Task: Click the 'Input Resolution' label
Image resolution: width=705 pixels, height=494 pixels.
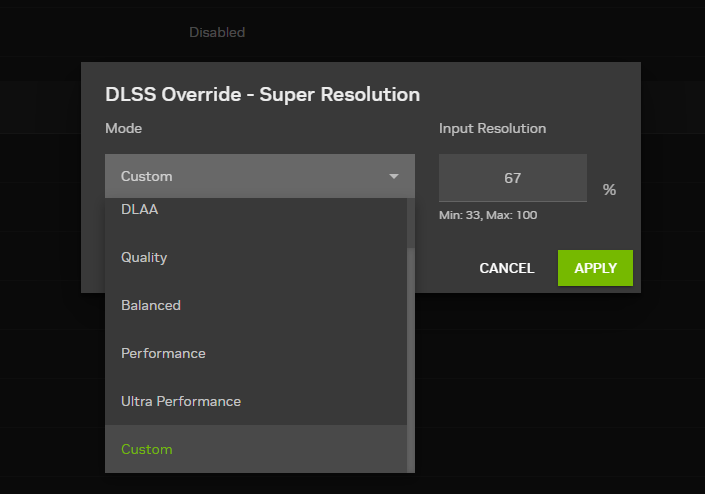Action: tap(492, 129)
